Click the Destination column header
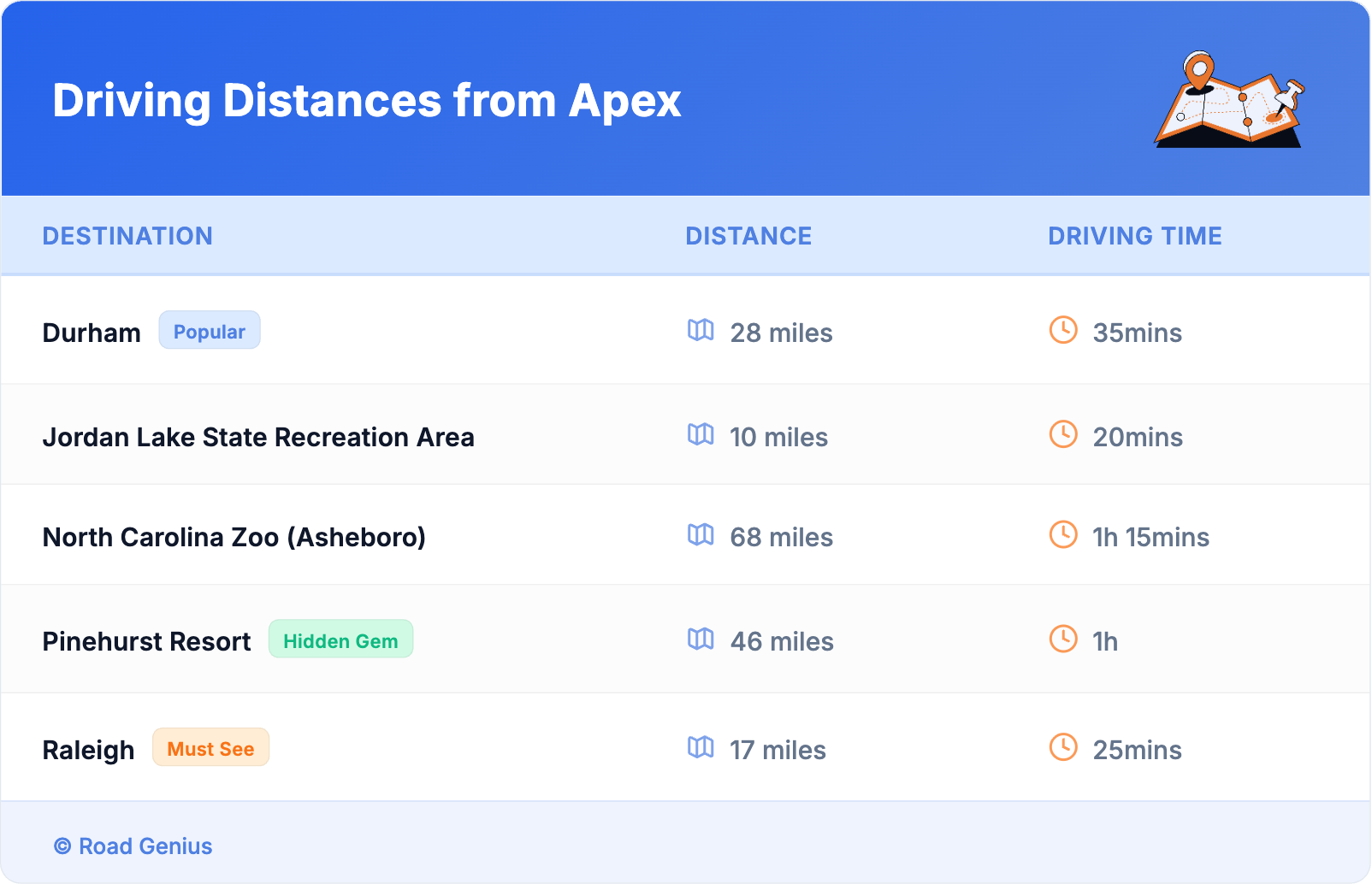The width and height of the screenshot is (1372, 884). coord(127,236)
